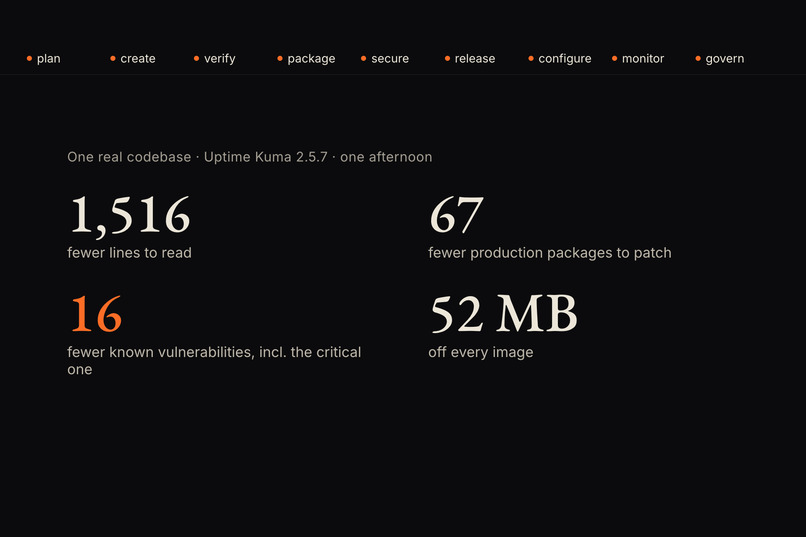Click the 52 MB statistic
This screenshot has width=806, height=537.
pos(504,314)
